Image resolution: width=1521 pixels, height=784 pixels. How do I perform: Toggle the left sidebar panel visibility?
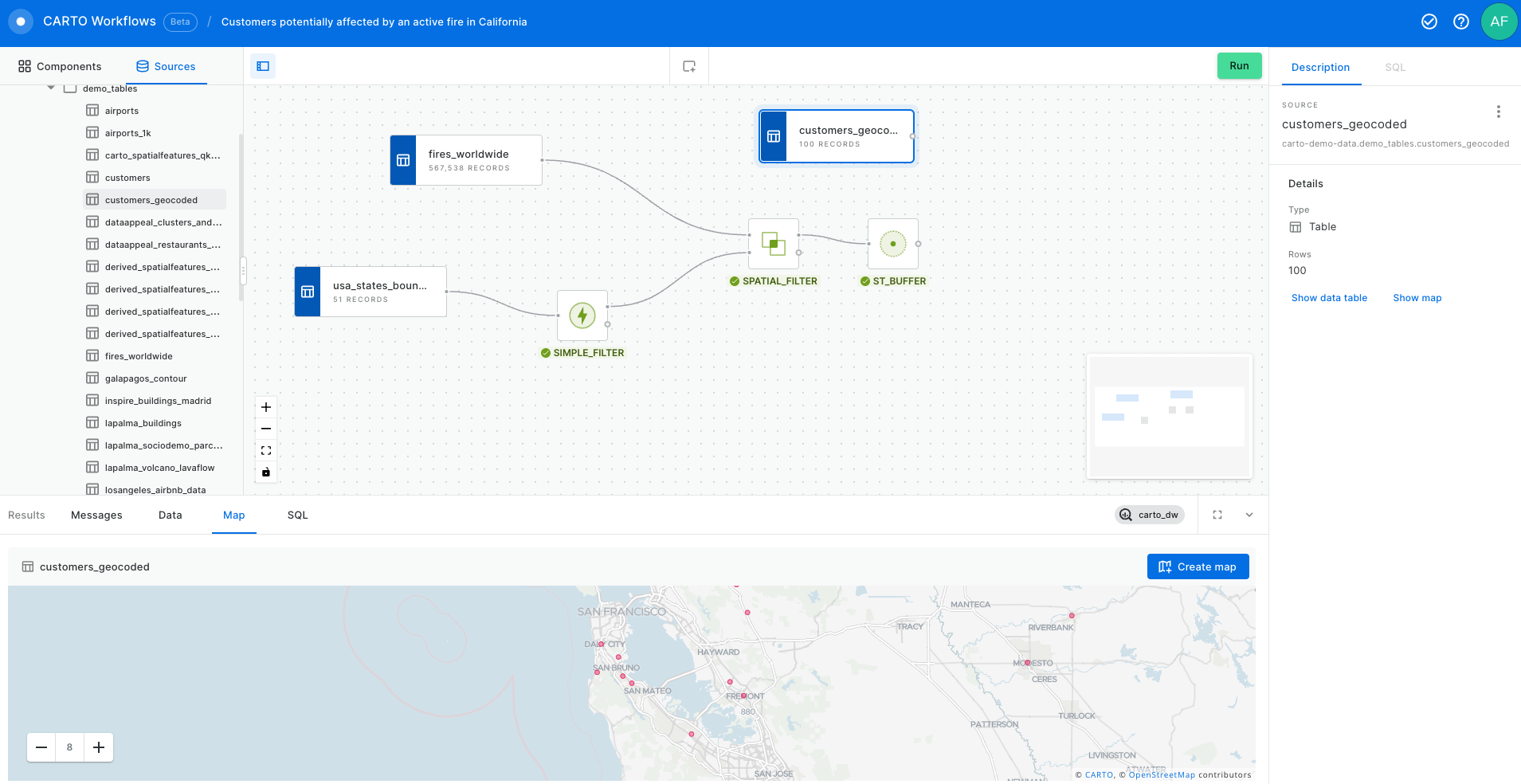tap(263, 66)
